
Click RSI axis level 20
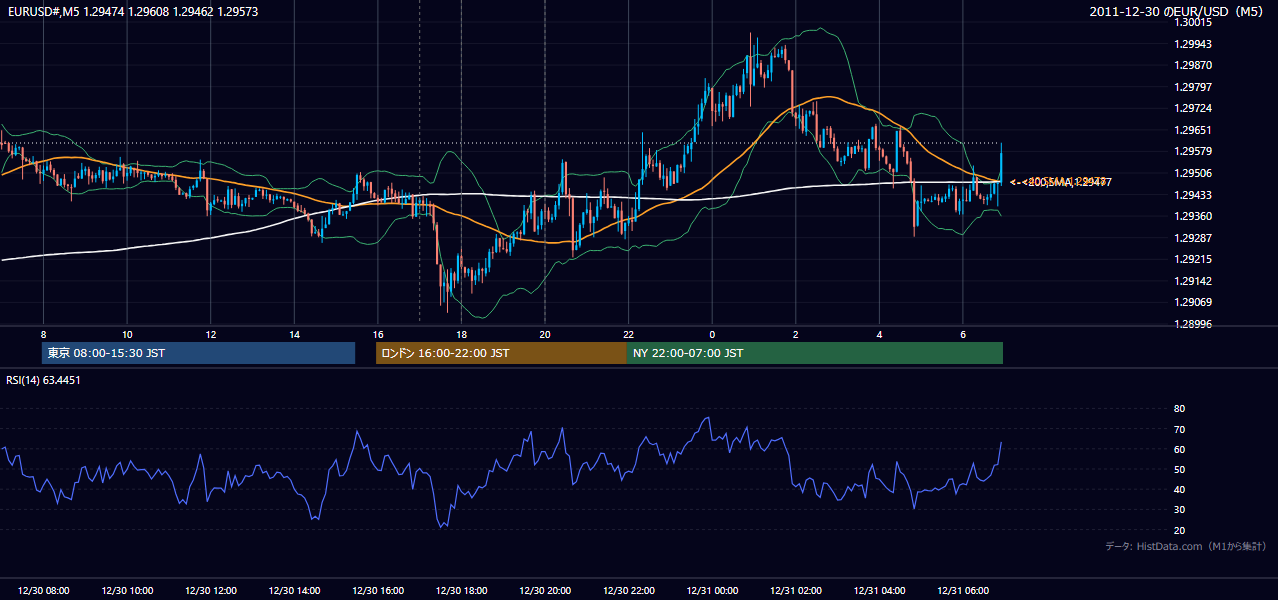tap(1179, 530)
